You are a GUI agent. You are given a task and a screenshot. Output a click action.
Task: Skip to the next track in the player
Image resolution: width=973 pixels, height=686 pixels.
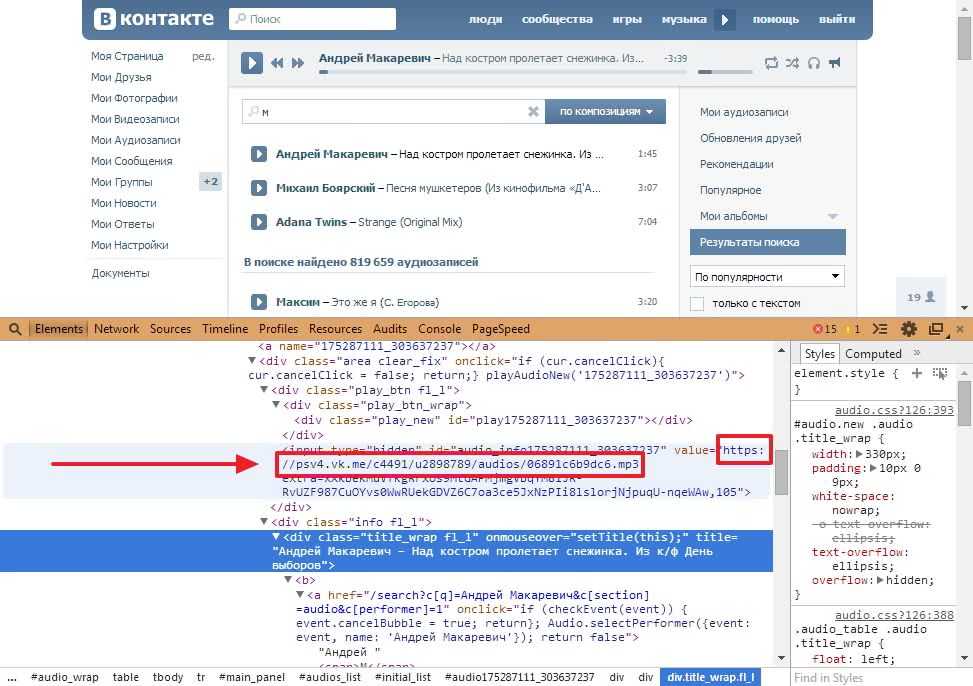tap(298, 63)
